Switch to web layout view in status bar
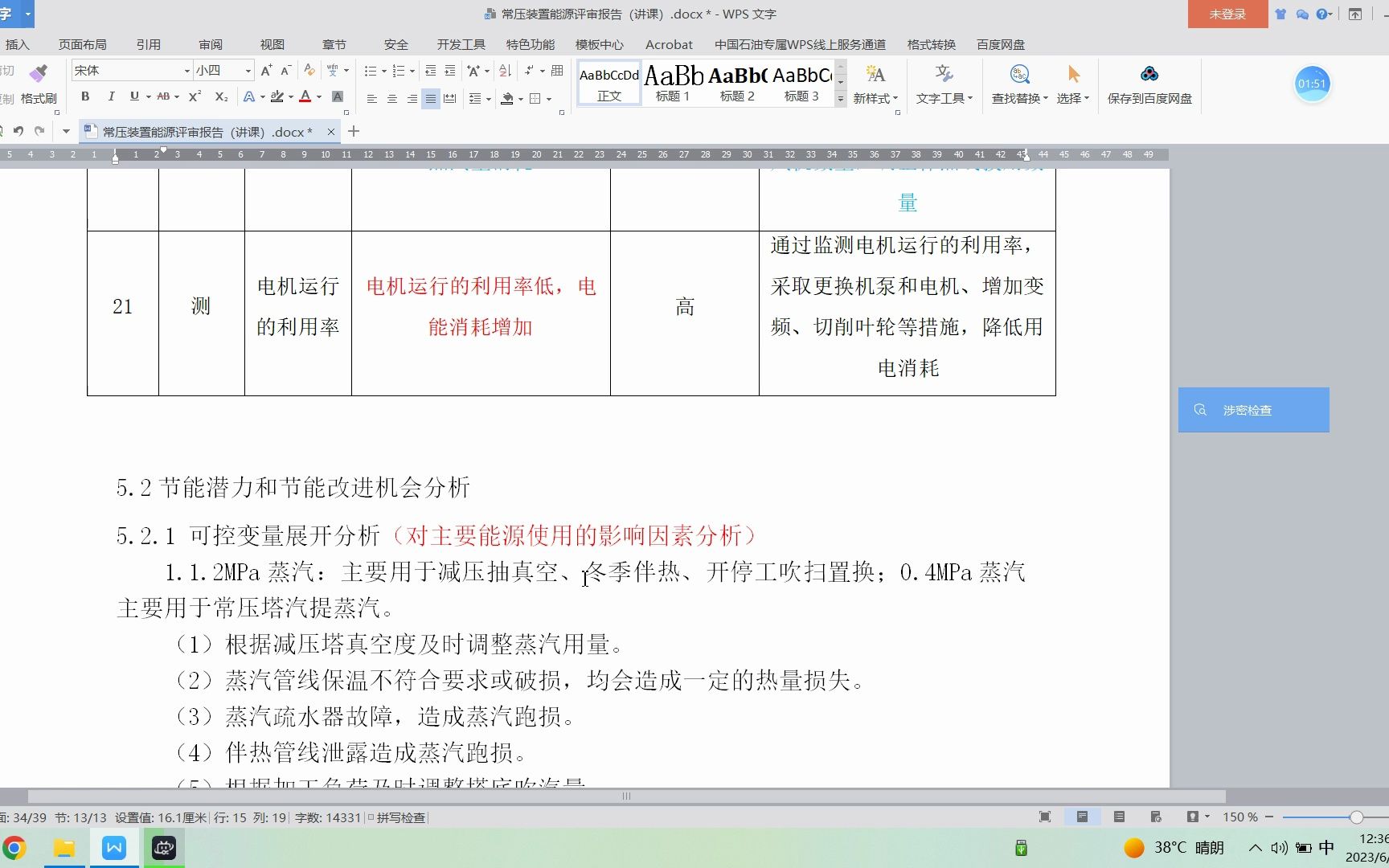The height and width of the screenshot is (868, 1389). click(x=1156, y=817)
